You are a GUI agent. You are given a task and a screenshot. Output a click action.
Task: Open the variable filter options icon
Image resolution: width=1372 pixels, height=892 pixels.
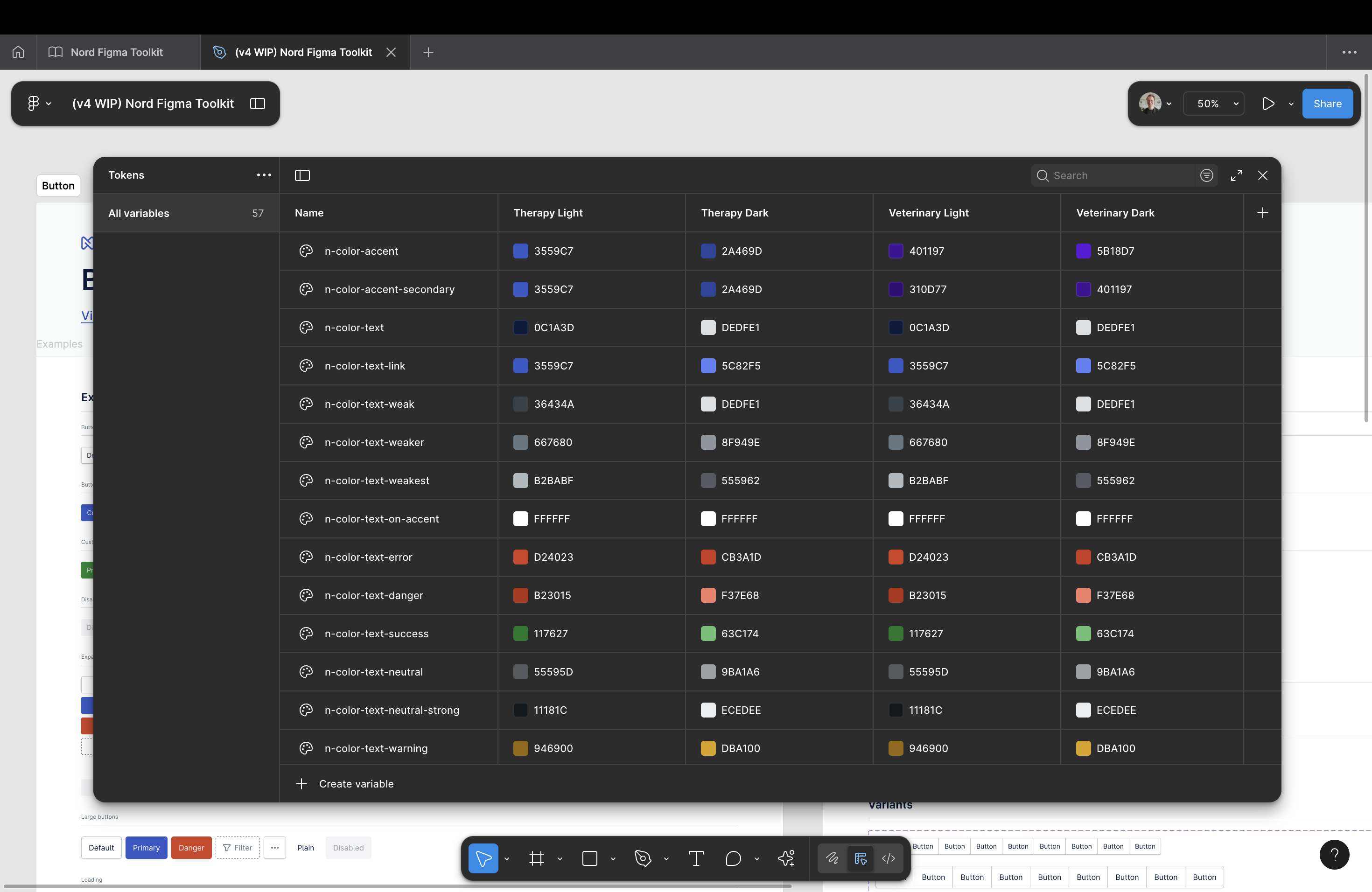pos(1206,175)
